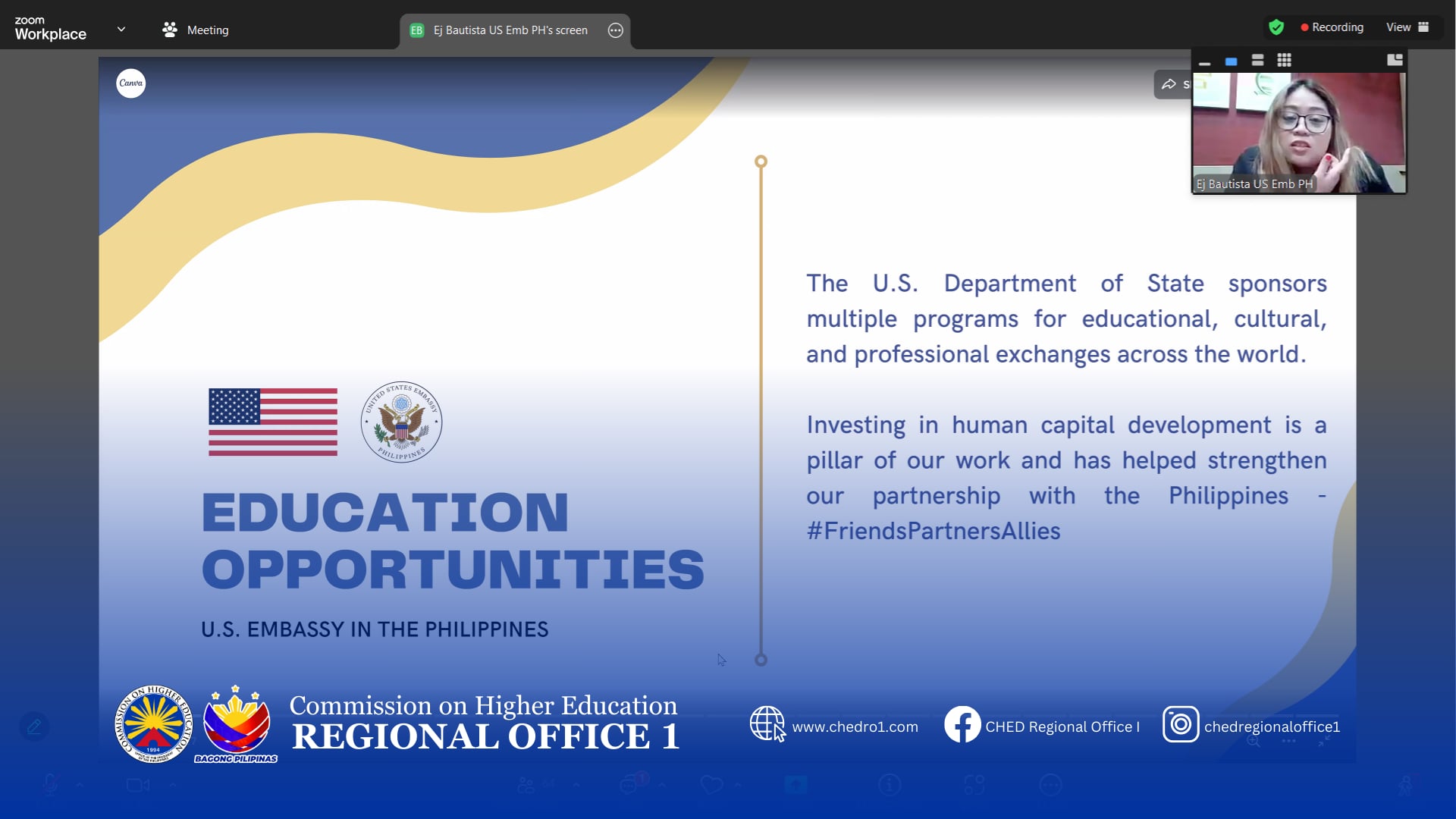Click the US Embassy Philippines seal
The image size is (1456, 819).
point(401,422)
